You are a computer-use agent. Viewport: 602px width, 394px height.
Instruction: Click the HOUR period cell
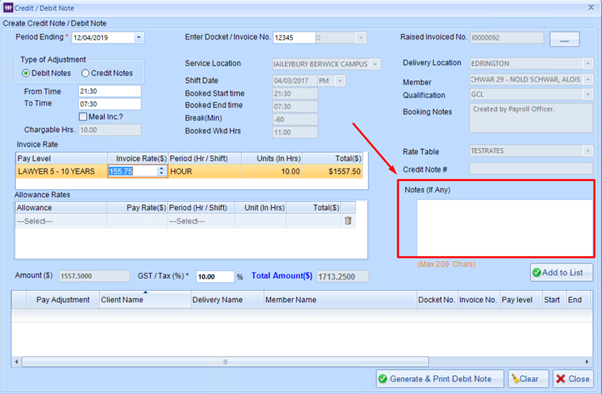(x=205, y=171)
